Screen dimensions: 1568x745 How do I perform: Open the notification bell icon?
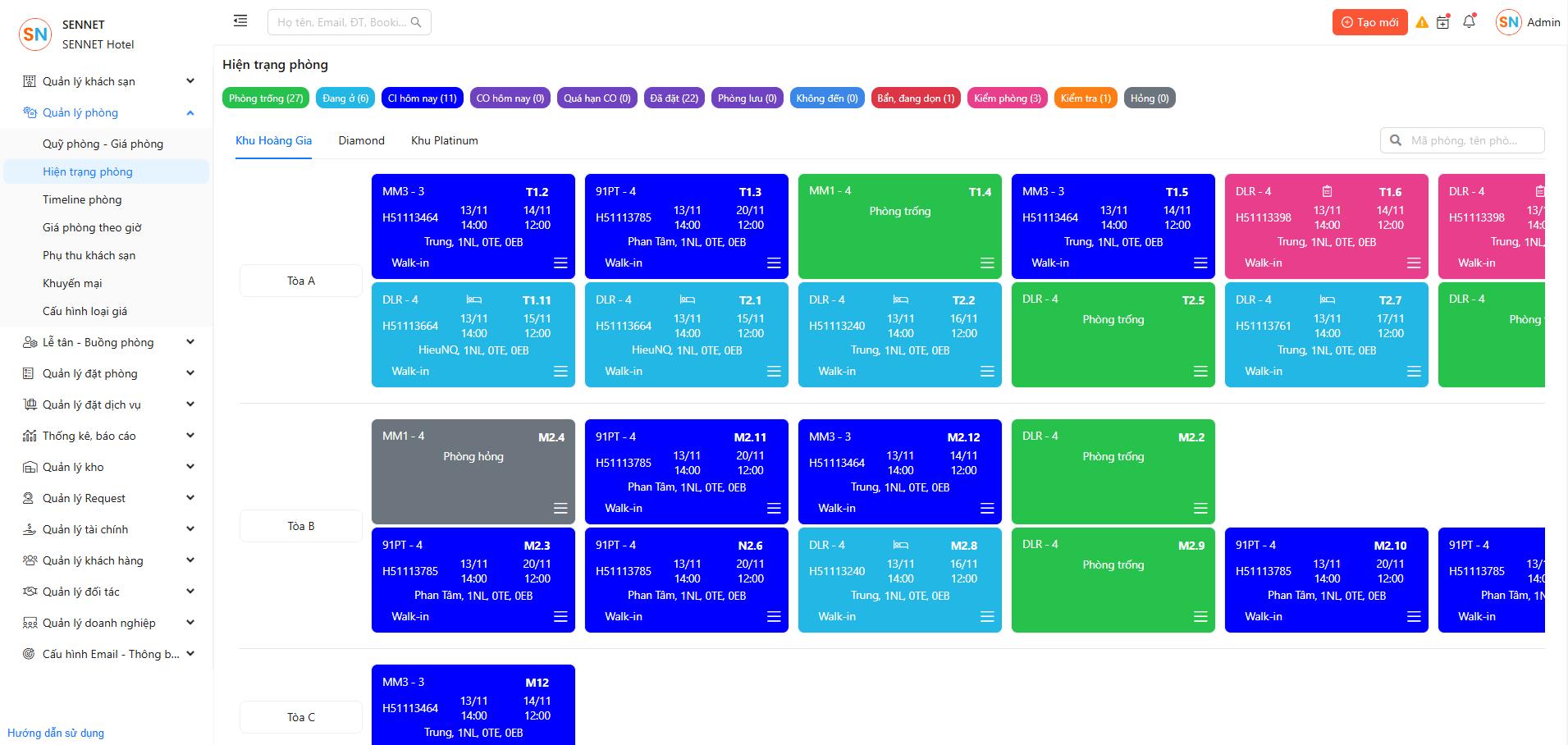point(1469,22)
